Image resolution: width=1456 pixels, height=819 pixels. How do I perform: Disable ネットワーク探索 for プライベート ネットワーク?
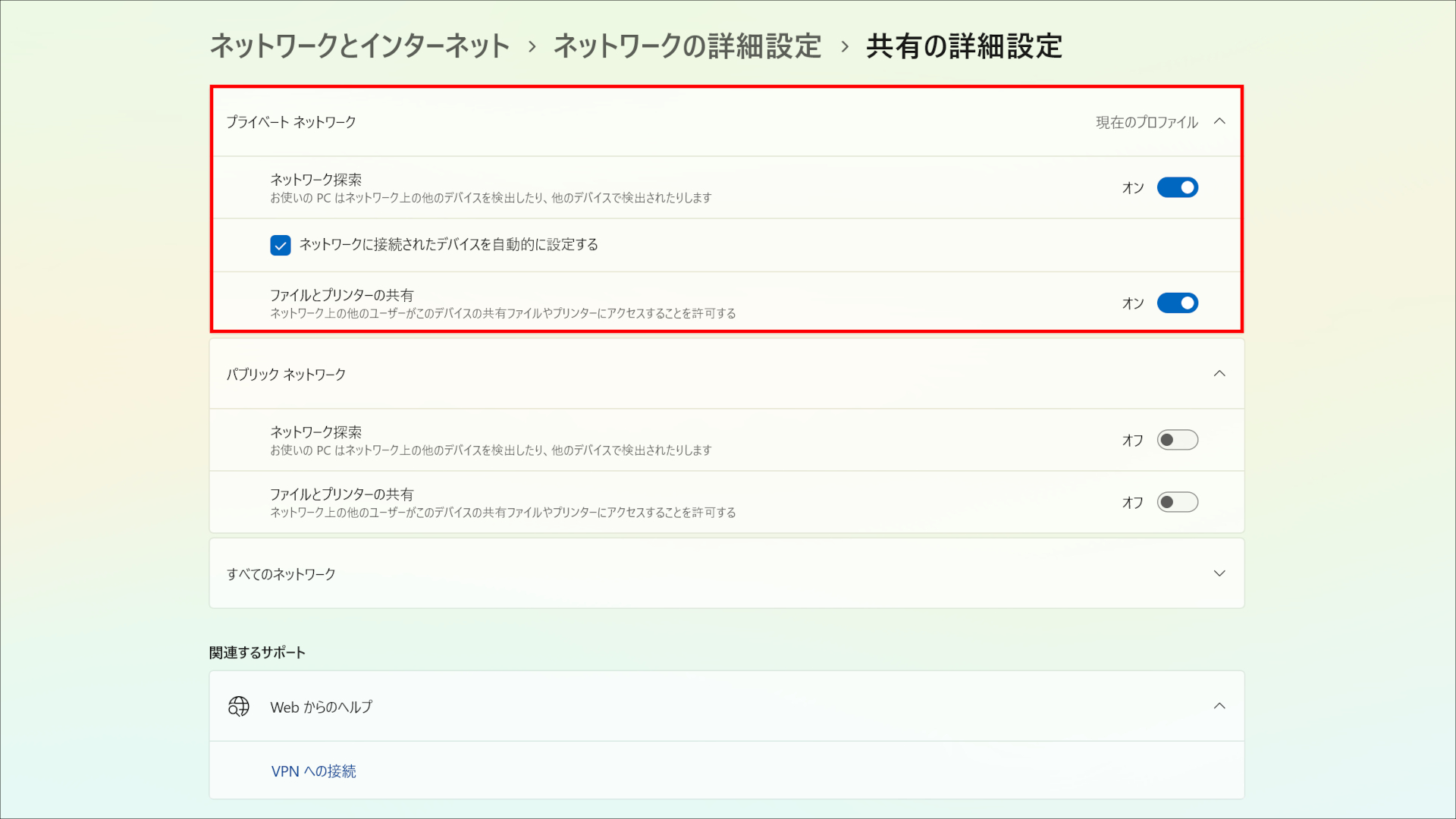1177,187
